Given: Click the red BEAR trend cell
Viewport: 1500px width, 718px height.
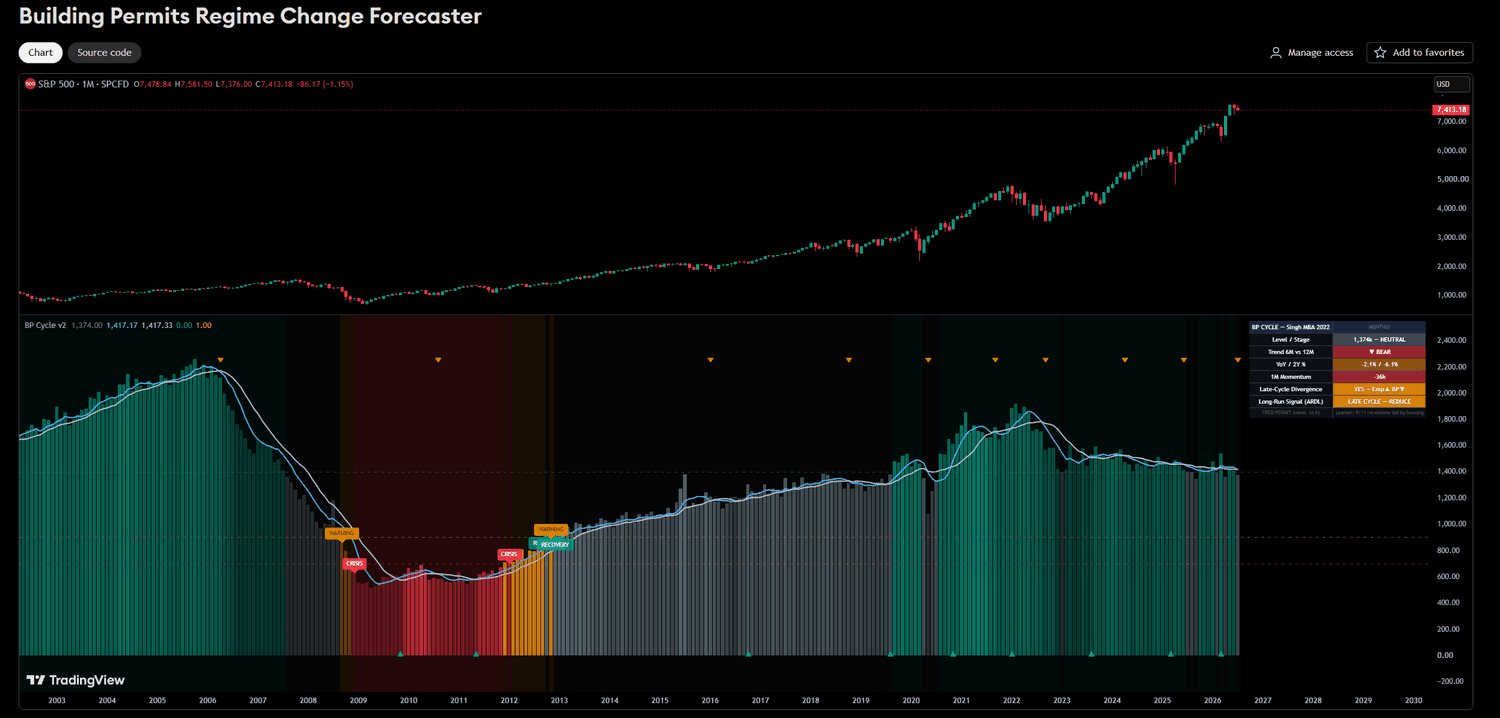Looking at the screenshot, I should pos(1379,352).
